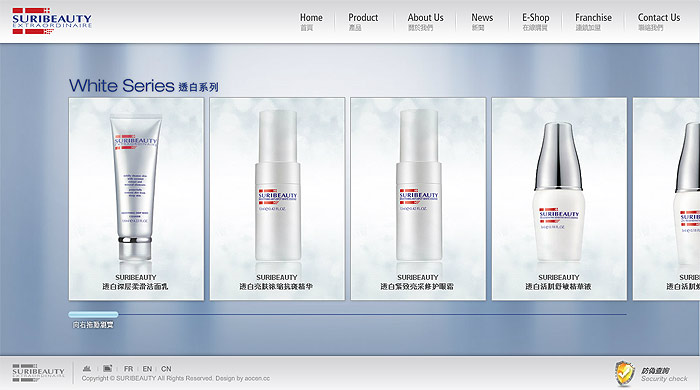Click the statistics chart icon in the footer
The image size is (700, 390).
87,369
